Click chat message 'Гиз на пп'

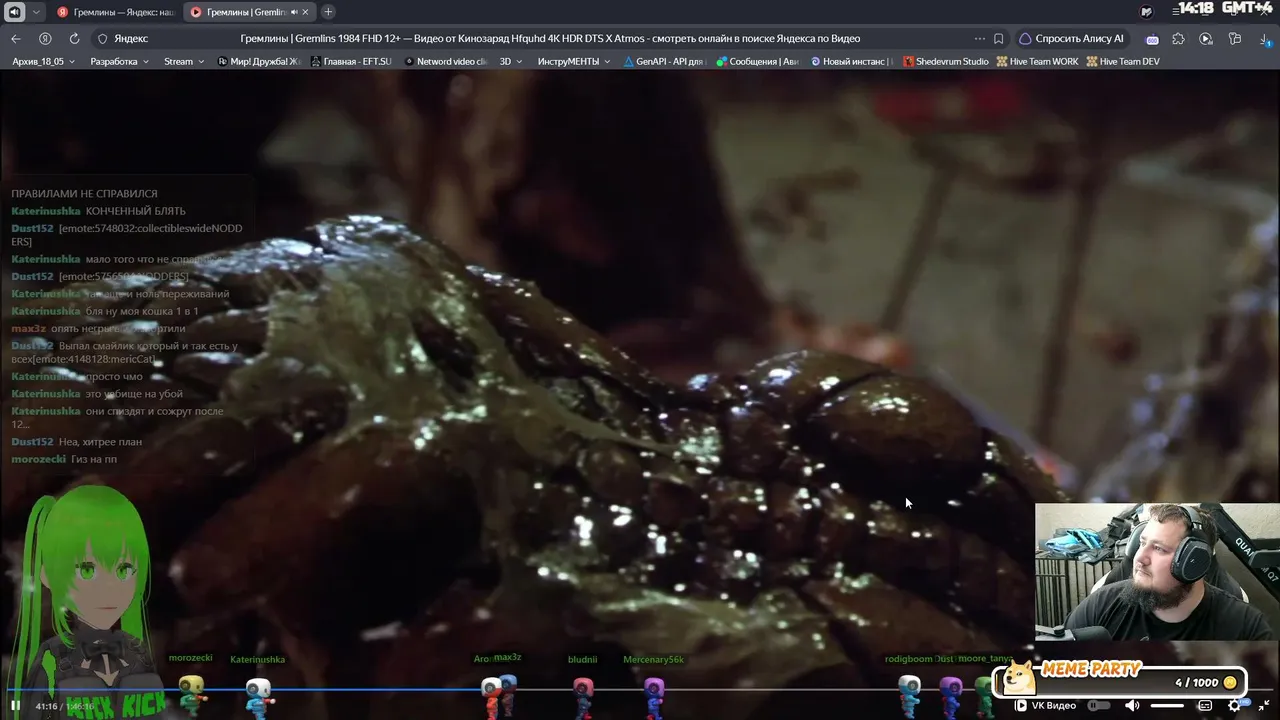(x=94, y=459)
